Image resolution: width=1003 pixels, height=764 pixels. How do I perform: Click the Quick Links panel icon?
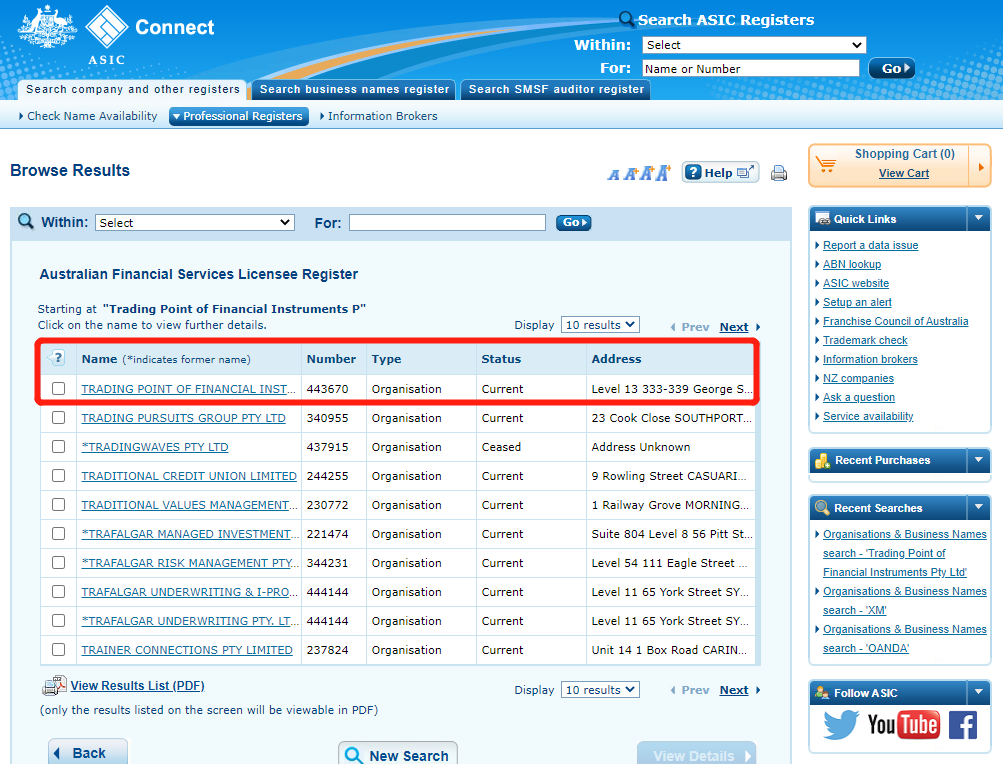click(823, 219)
